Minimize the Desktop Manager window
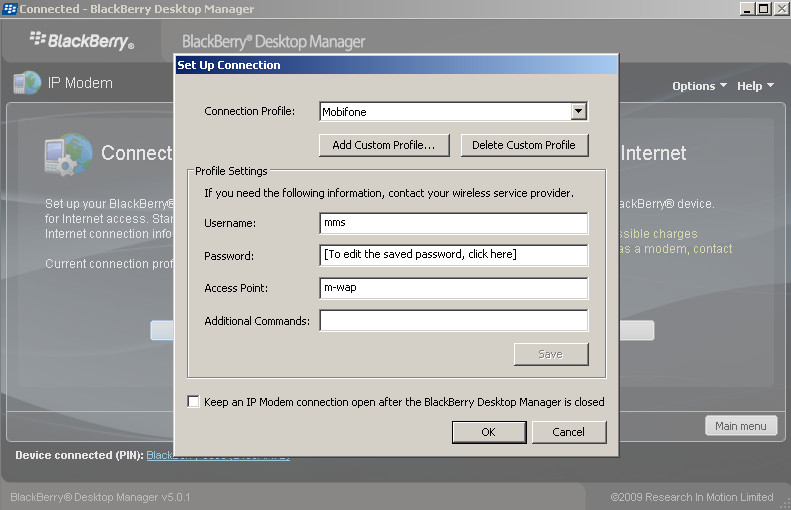 pyautogui.click(x=746, y=9)
